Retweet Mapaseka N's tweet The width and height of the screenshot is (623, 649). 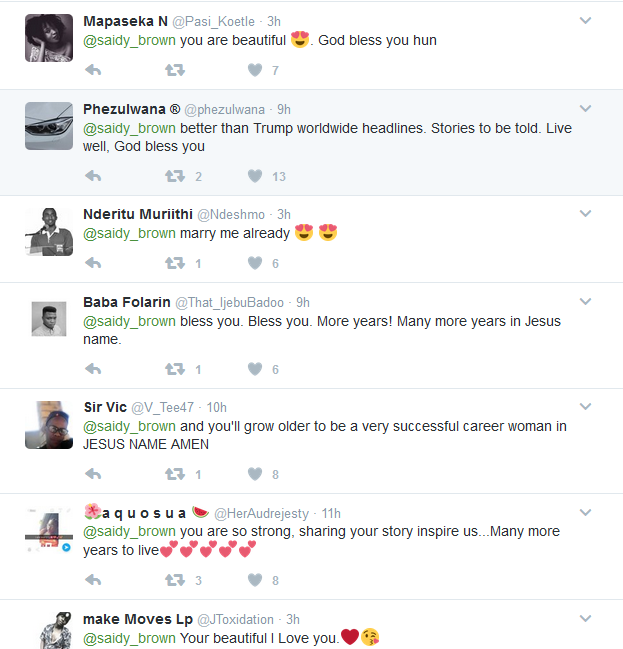[175, 70]
